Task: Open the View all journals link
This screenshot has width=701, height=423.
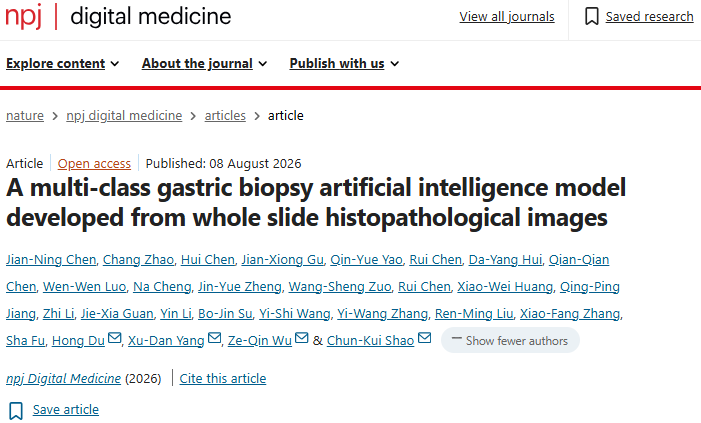Action: (507, 17)
